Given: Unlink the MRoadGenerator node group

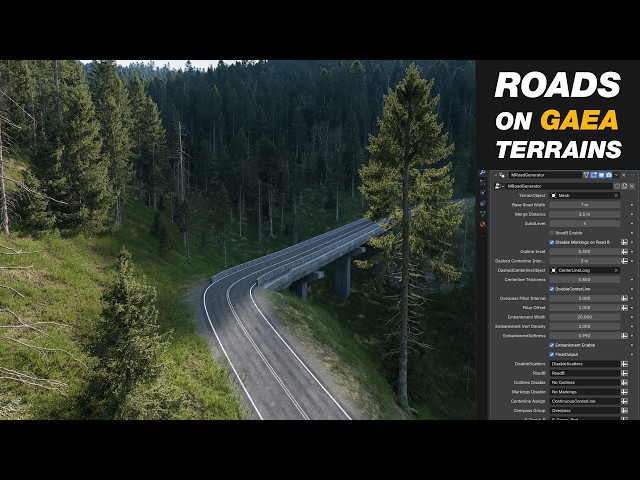Looking at the screenshot, I should [x=632, y=186].
